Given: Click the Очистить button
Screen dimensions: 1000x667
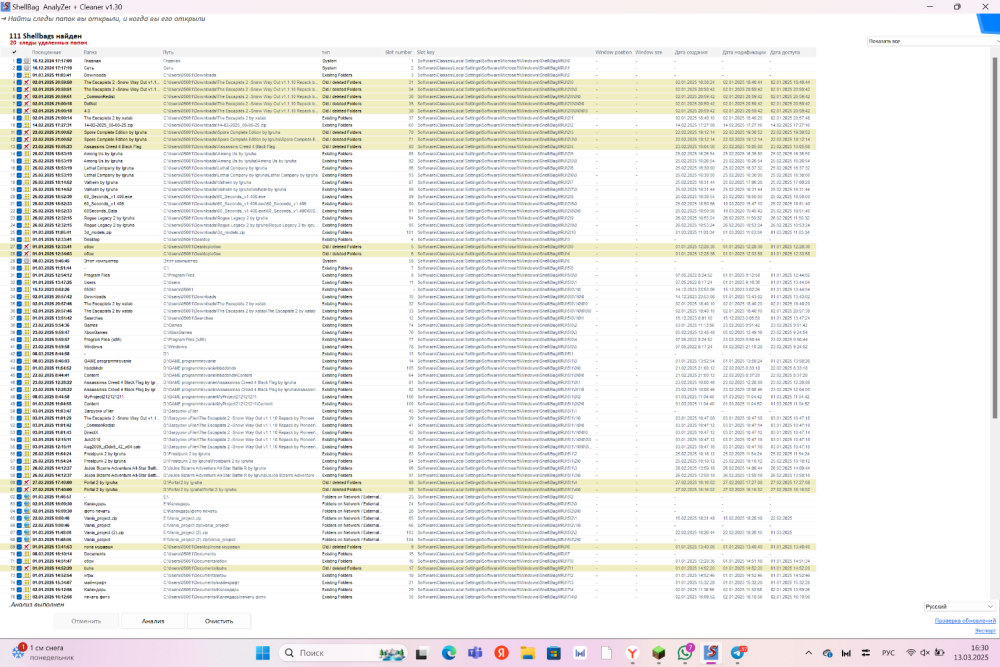Looking at the screenshot, I should pos(219,620).
